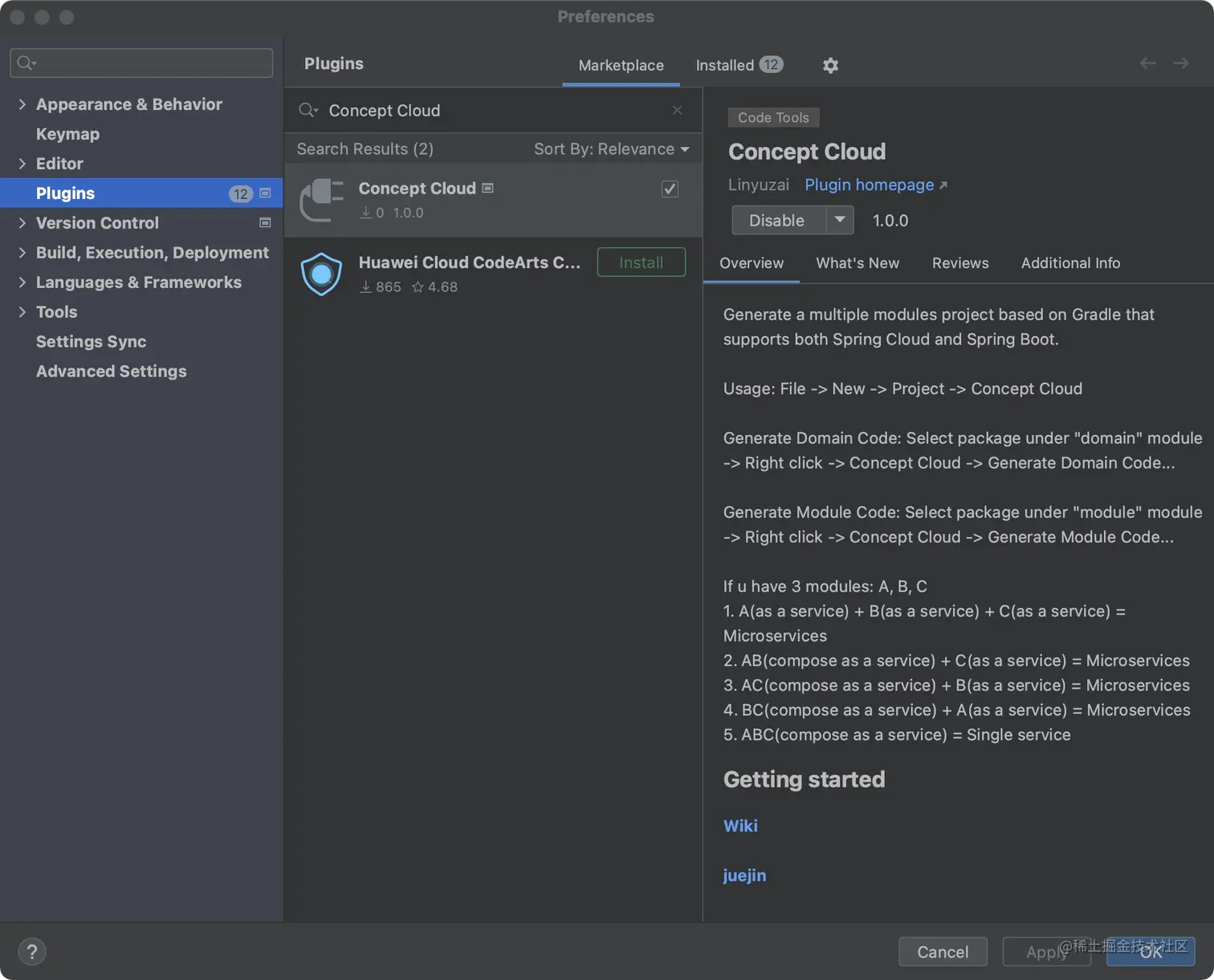Expand Build, Execution, Deployment section
Viewport: 1214px width, 980px height.
click(x=22, y=253)
